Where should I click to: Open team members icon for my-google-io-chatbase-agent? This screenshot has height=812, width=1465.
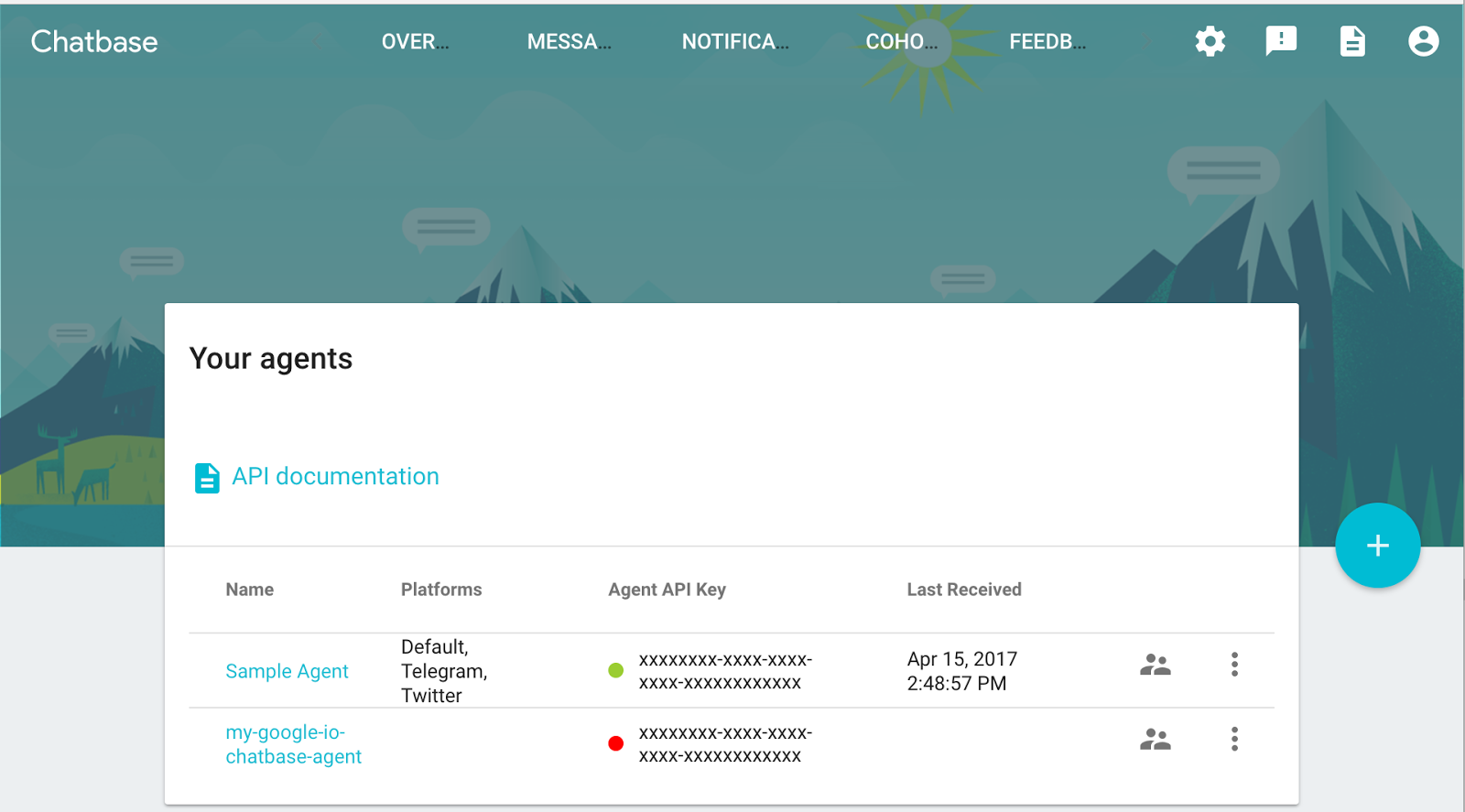coord(1156,740)
